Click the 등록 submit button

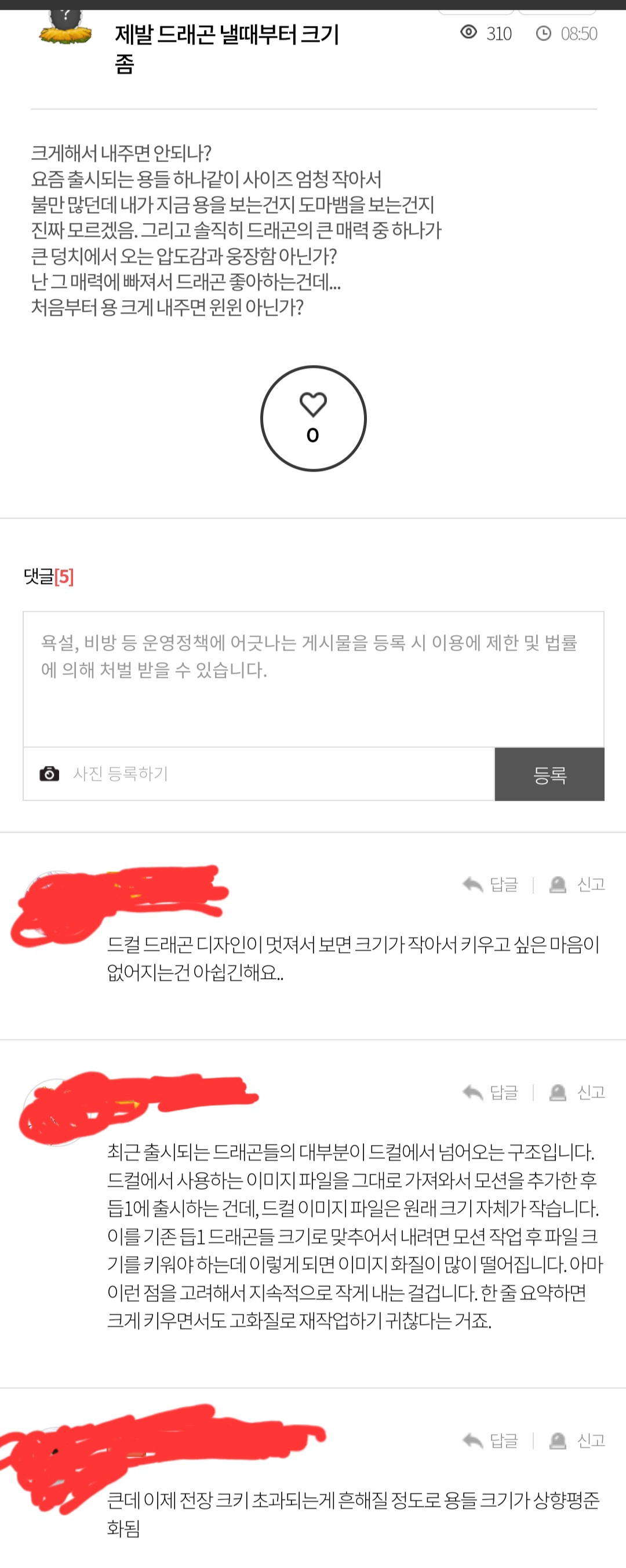549,774
